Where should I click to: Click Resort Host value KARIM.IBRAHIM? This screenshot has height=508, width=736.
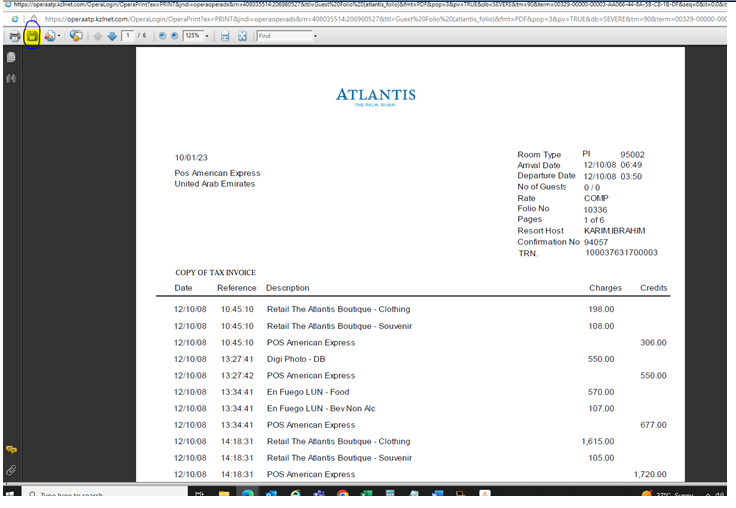pyautogui.click(x=614, y=231)
